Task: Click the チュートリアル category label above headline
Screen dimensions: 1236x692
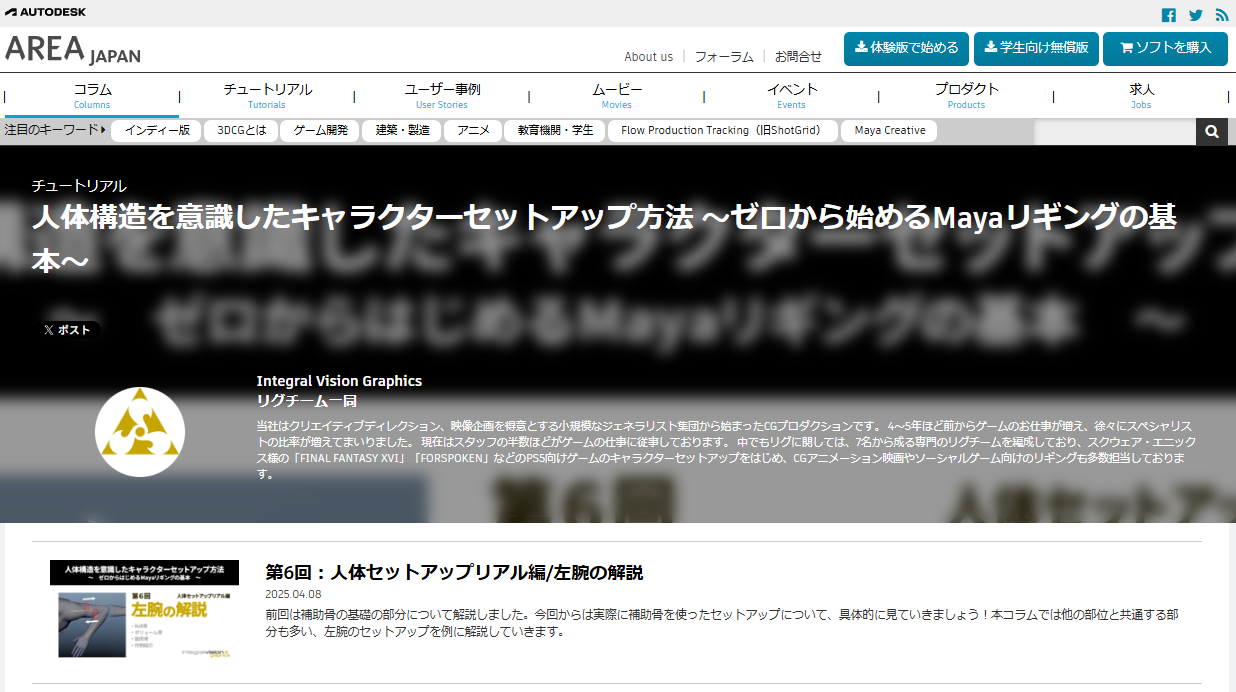Action: [x=79, y=186]
